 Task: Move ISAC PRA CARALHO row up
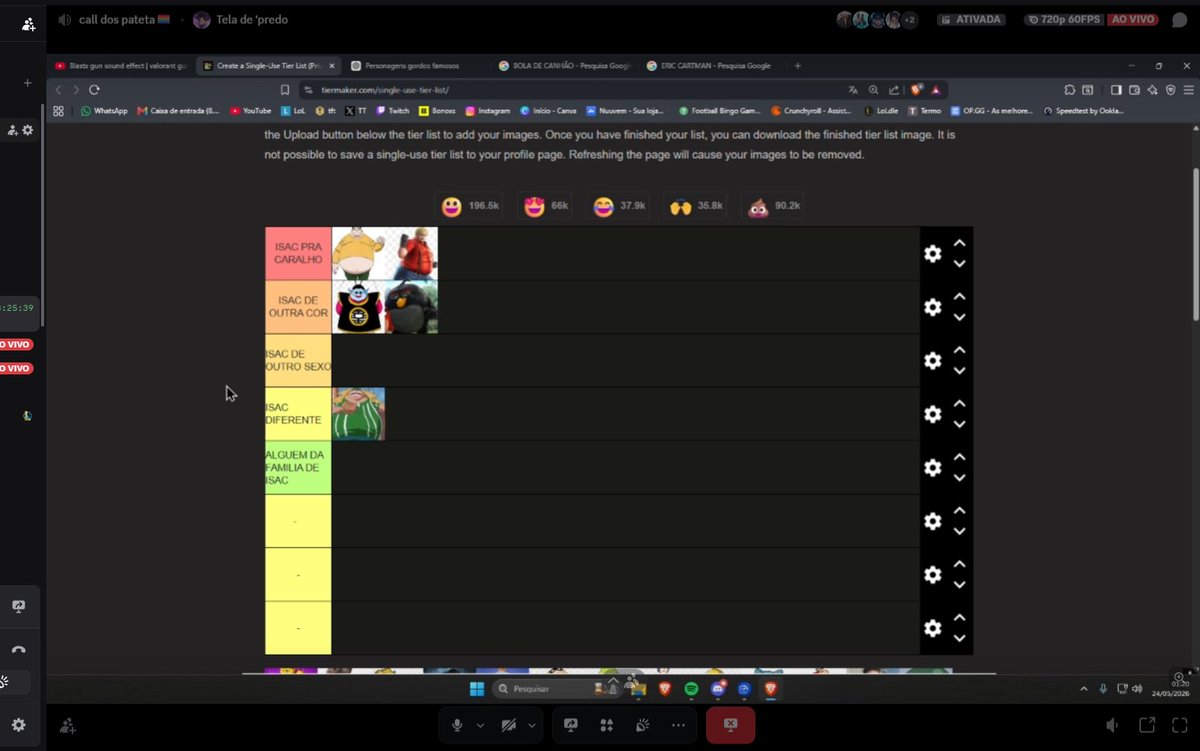pyautogui.click(x=959, y=243)
